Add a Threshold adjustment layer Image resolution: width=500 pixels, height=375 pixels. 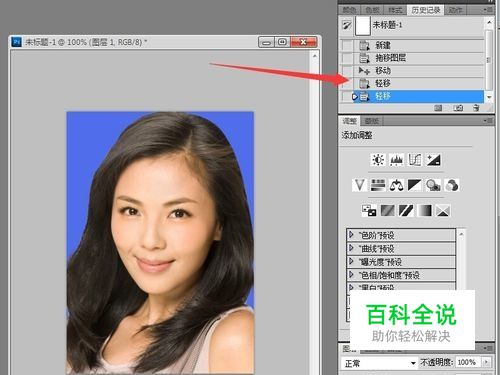[x=406, y=211]
